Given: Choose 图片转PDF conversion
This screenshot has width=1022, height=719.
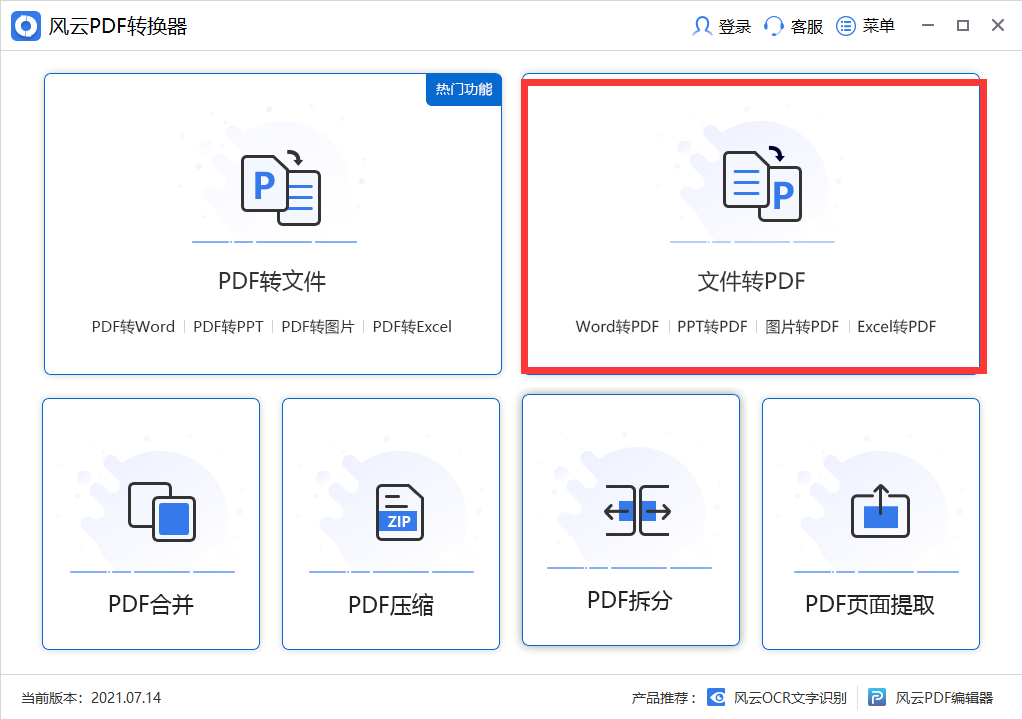Looking at the screenshot, I should pyautogui.click(x=802, y=327).
